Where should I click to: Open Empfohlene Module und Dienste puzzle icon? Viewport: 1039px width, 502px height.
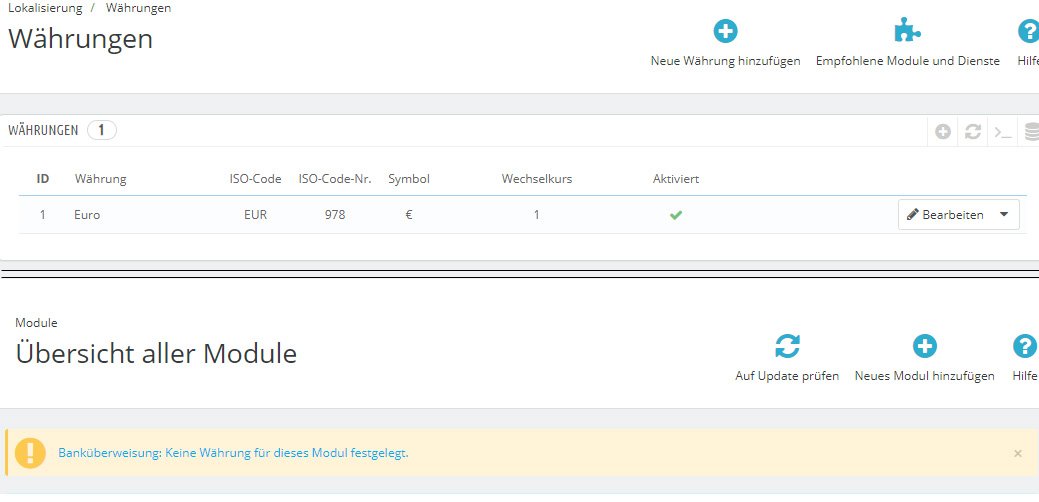(907, 30)
